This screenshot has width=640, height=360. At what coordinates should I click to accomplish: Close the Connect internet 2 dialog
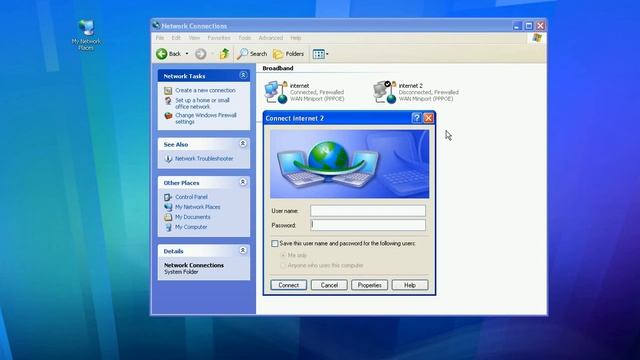coord(428,118)
